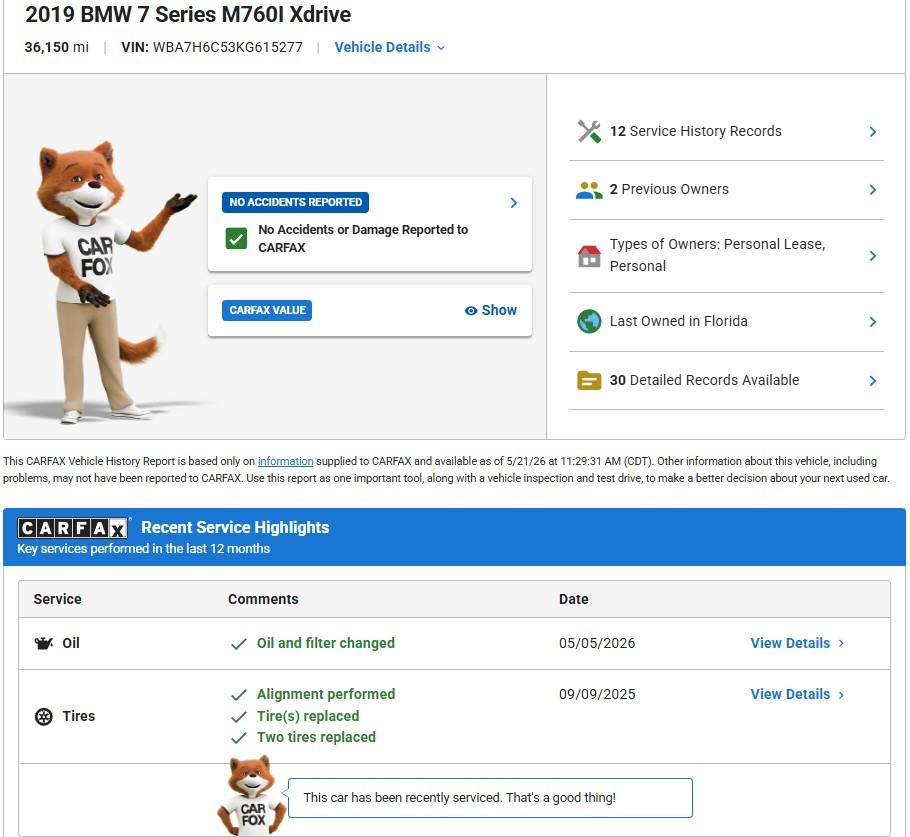Click the tire wheel service icon
Image resolution: width=910 pixels, height=837 pixels.
(44, 716)
